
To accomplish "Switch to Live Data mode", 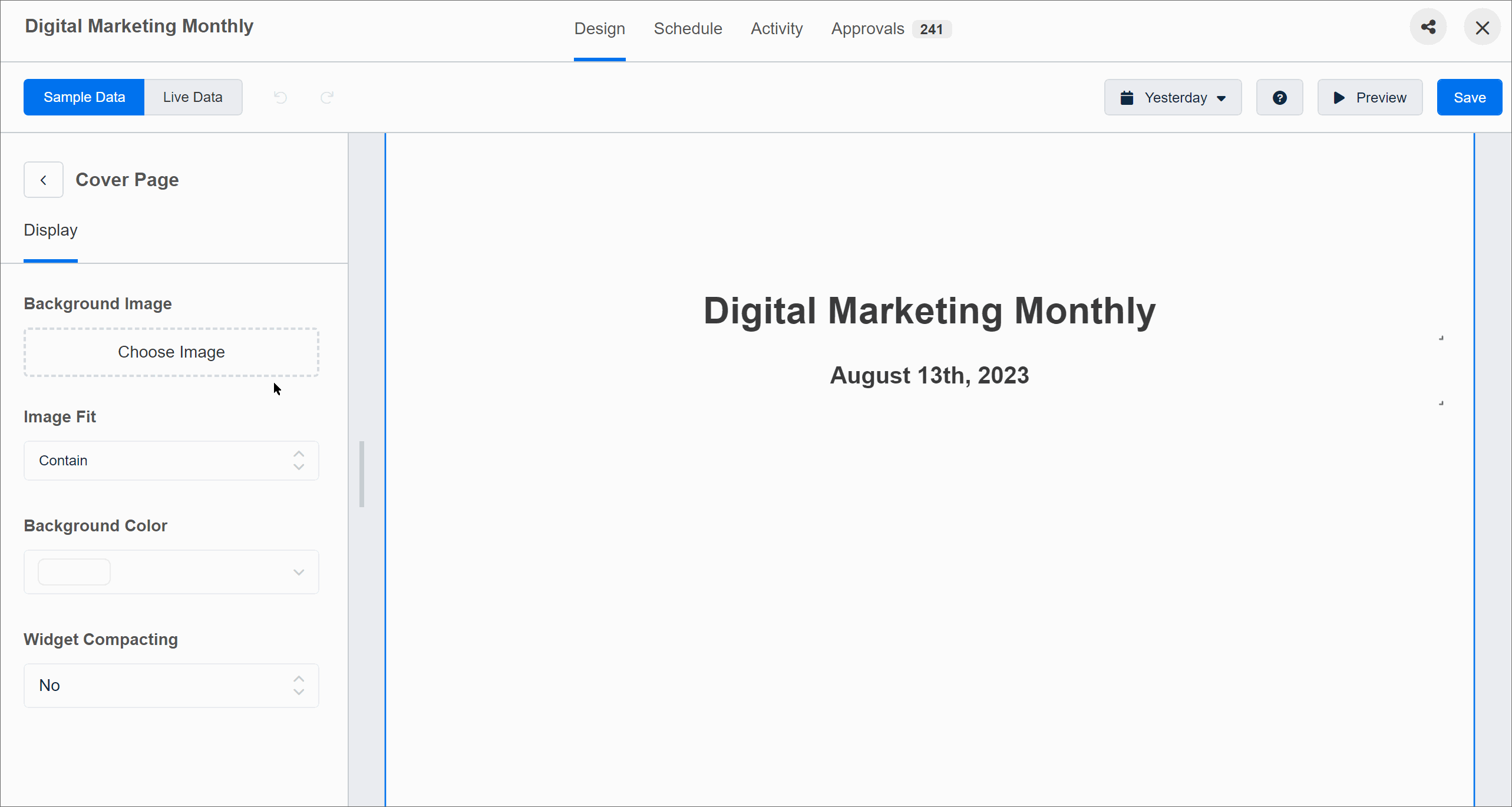I will tap(193, 97).
